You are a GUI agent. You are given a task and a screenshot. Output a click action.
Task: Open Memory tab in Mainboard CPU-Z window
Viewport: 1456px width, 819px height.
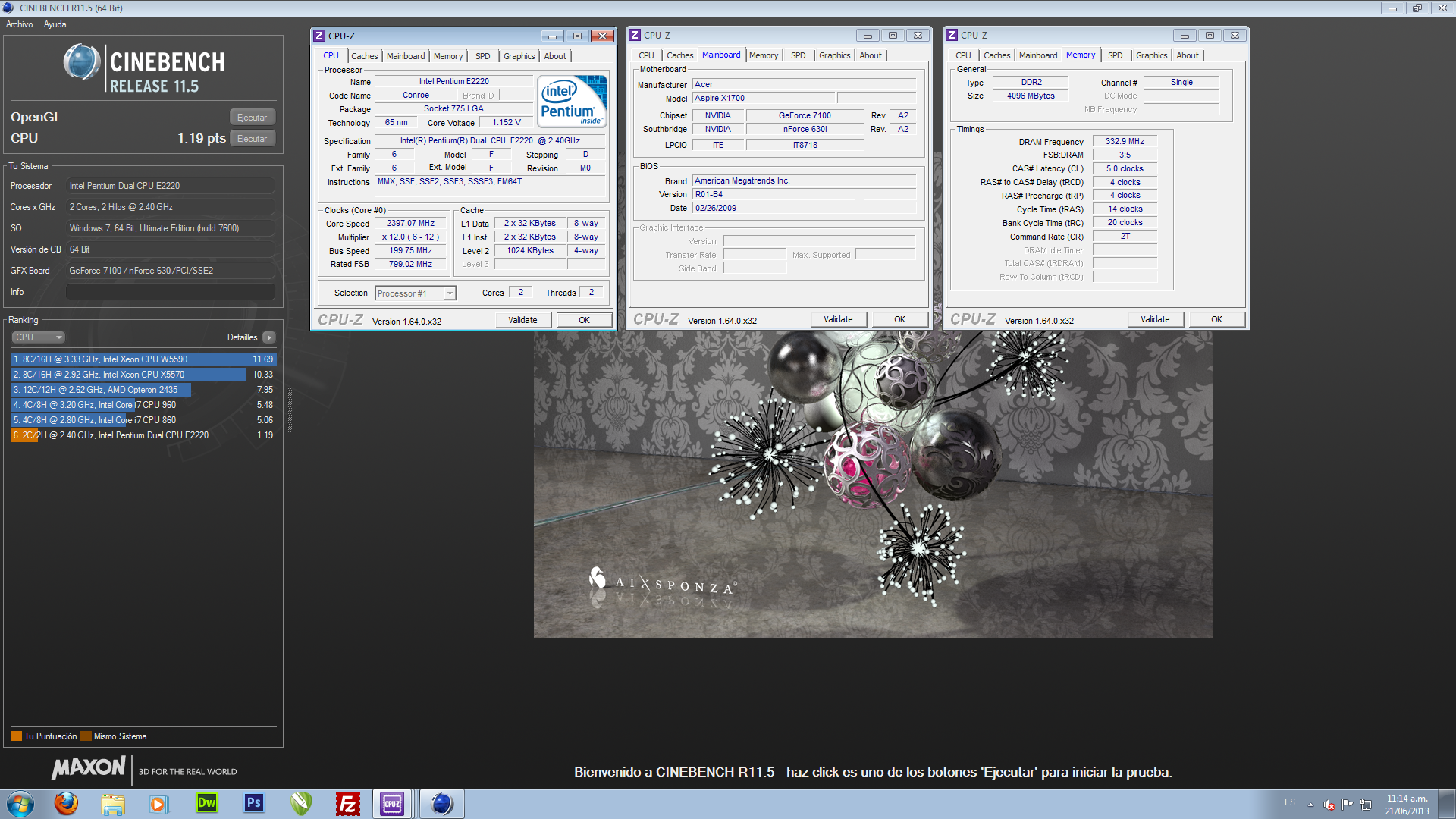coord(763,55)
